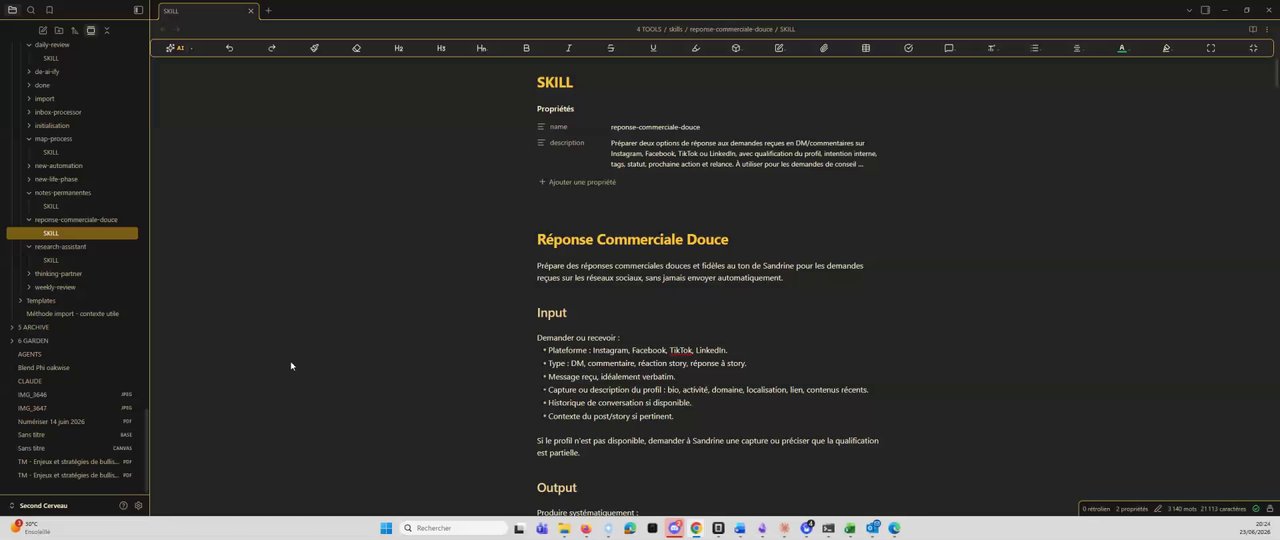Toggle fullscreen focus mode in toolbar
The height and width of the screenshot is (540, 1280).
tap(1210, 48)
